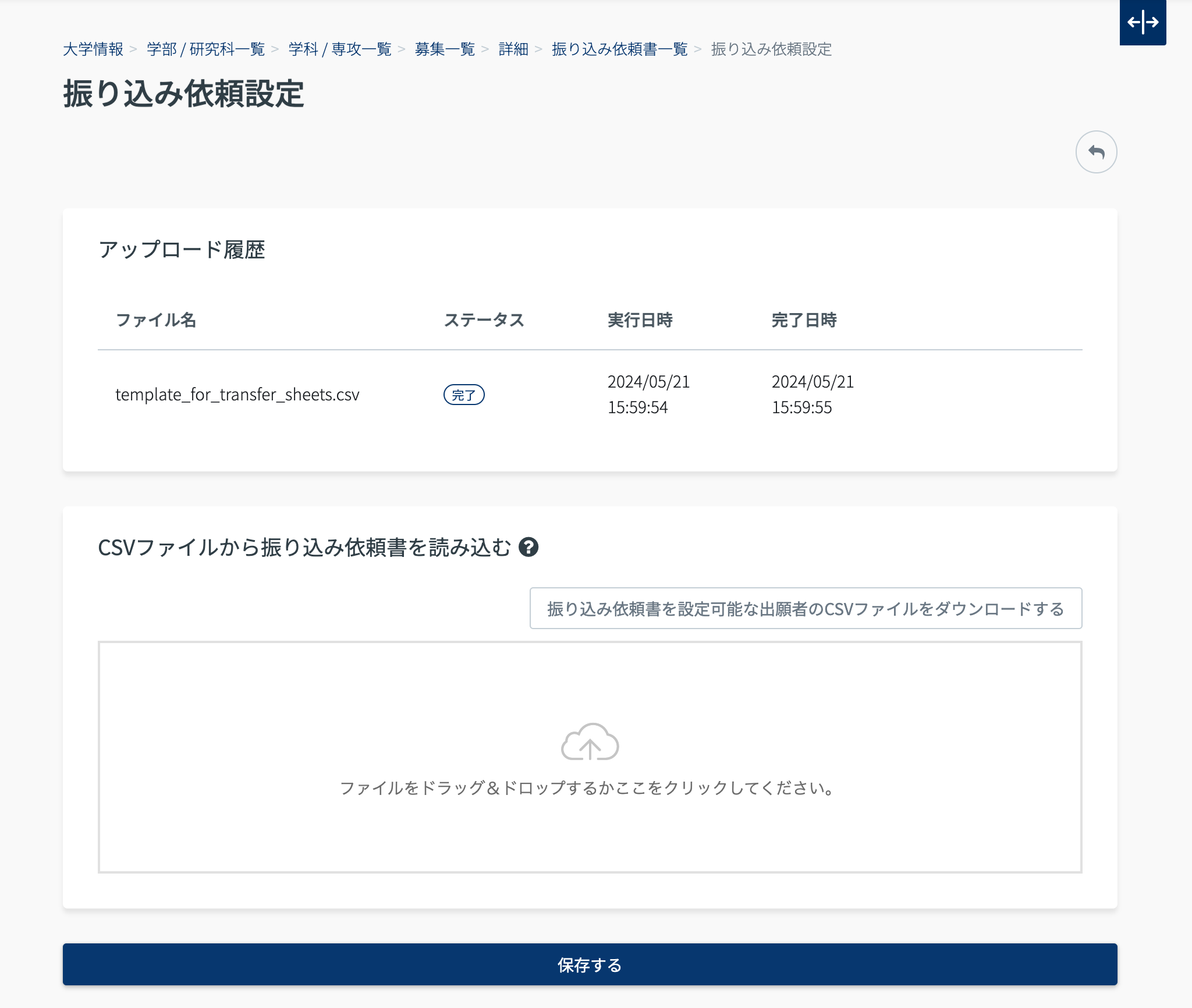This screenshot has height=1008, width=1192.
Task: Click the 実行日時 column header
Action: point(640,320)
